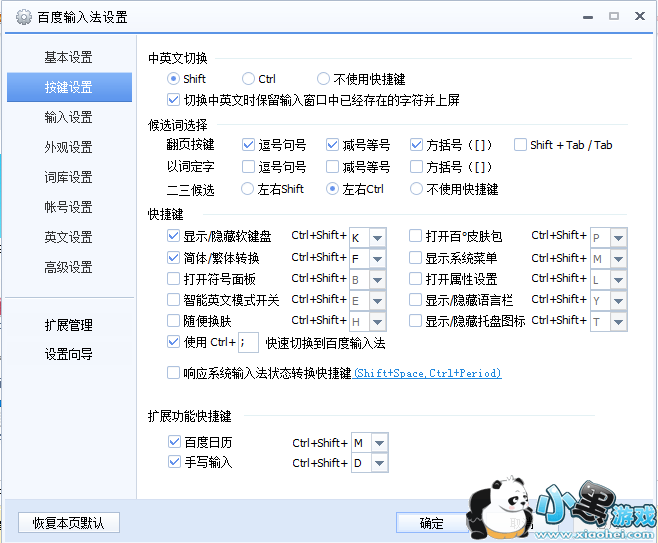Toggle 显示/隐藏软键盘 shortcut checkbox
Image resolution: width=658 pixels, height=543 pixels.
173,236
